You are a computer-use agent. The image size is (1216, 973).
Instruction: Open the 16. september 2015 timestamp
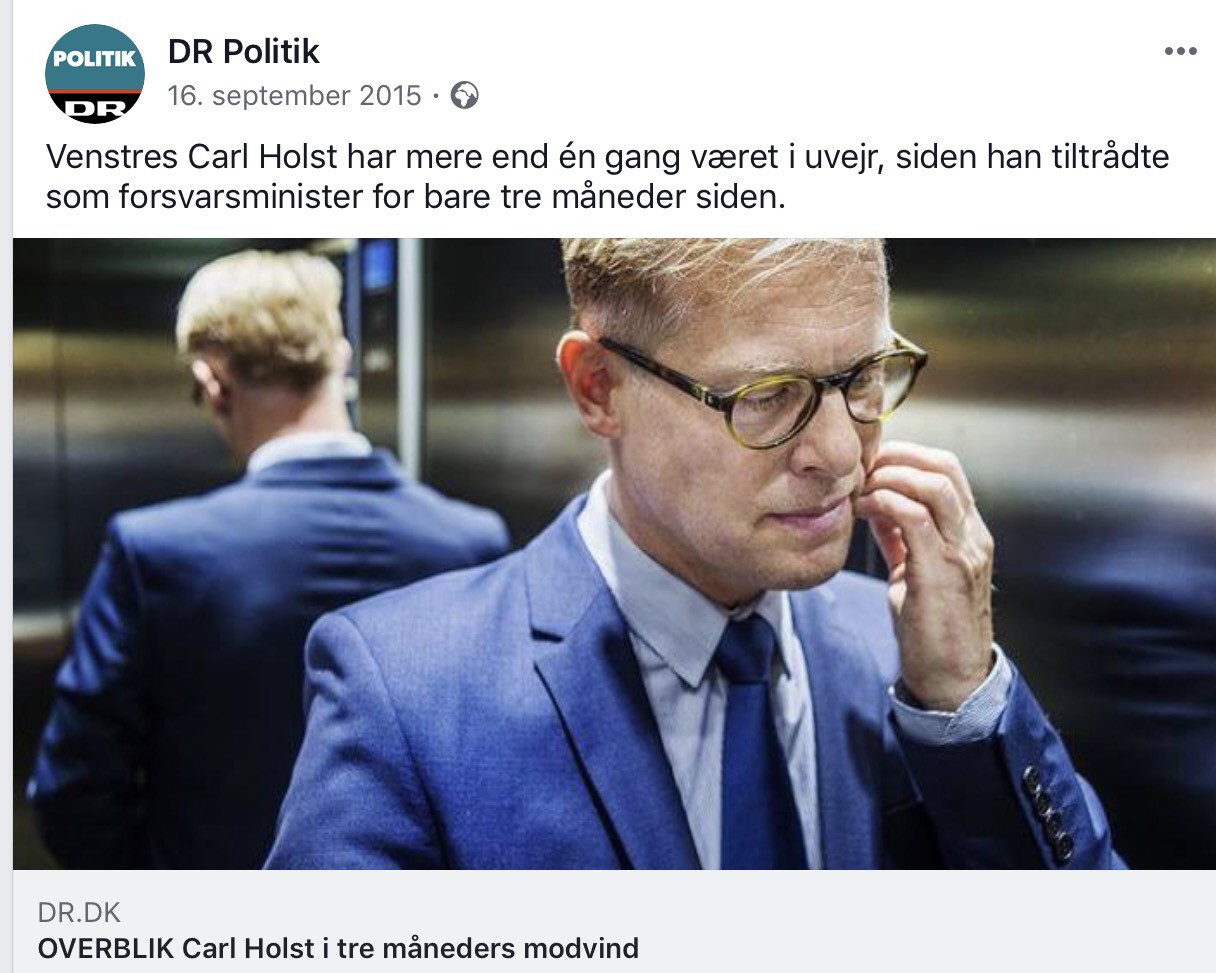point(295,96)
